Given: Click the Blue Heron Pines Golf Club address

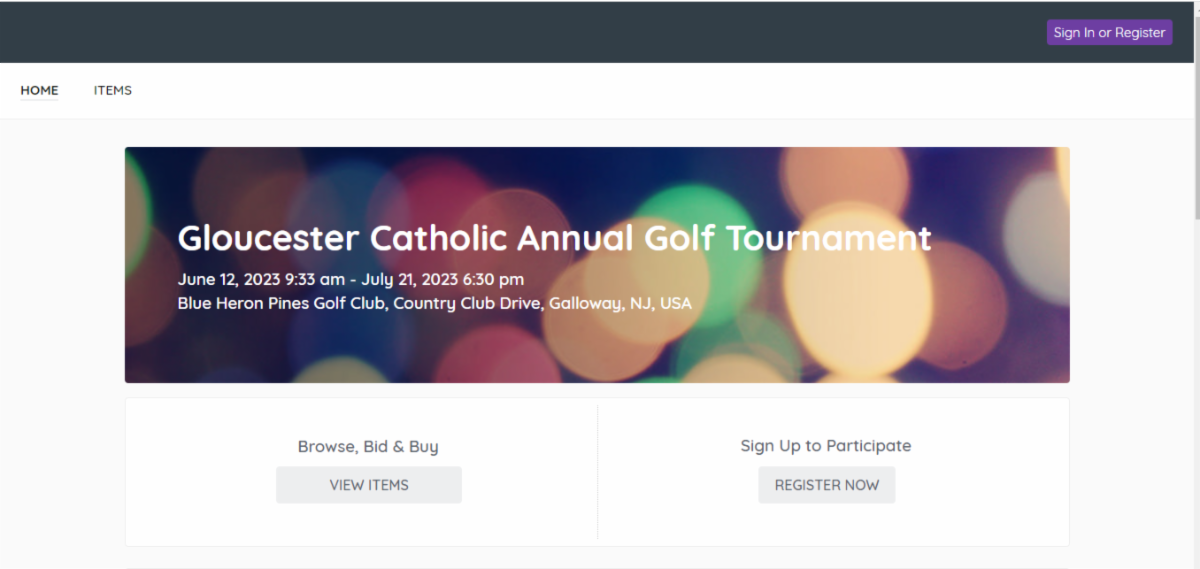Looking at the screenshot, I should tap(434, 303).
